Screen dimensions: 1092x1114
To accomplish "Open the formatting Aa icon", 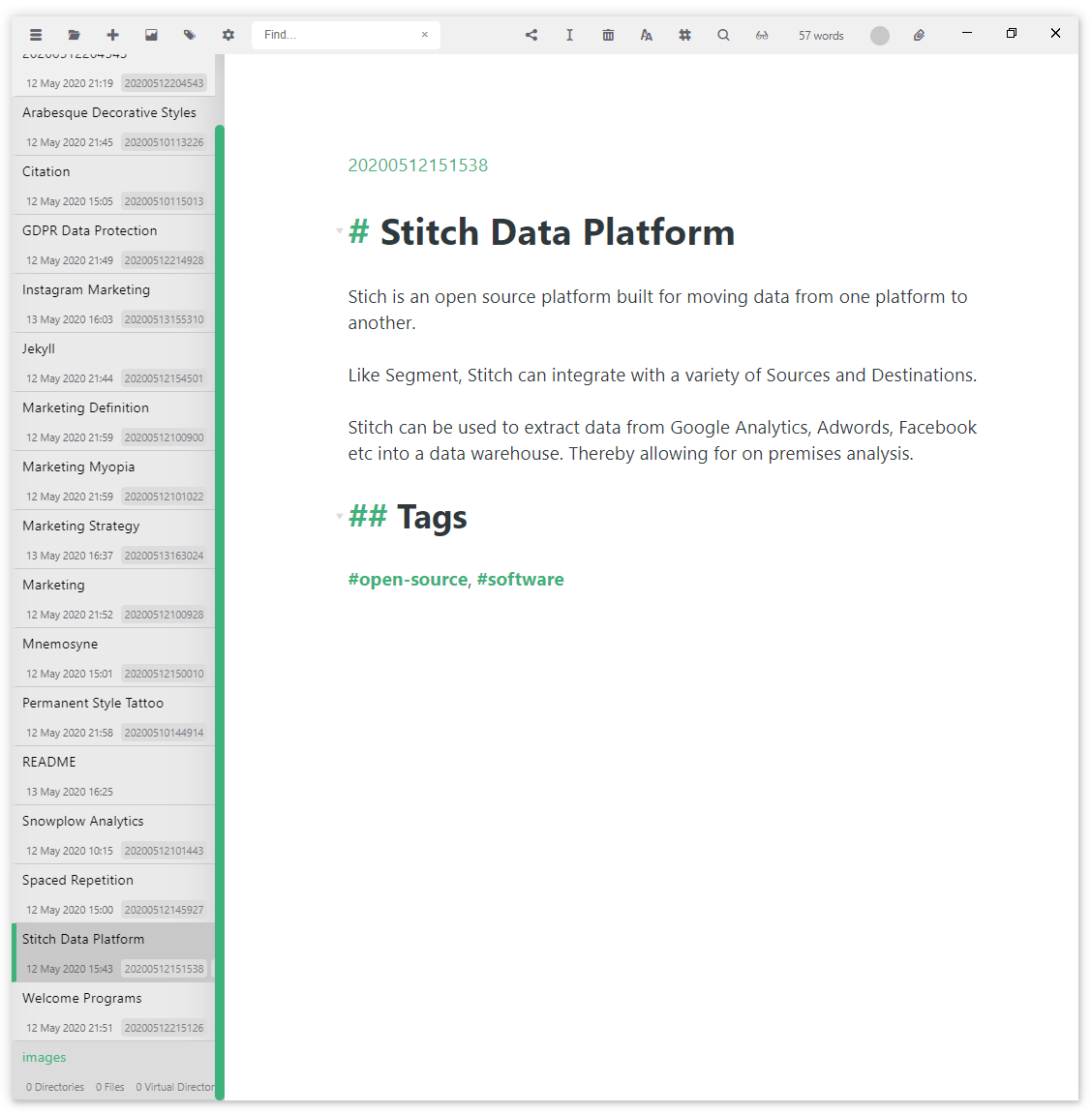I will pos(647,35).
